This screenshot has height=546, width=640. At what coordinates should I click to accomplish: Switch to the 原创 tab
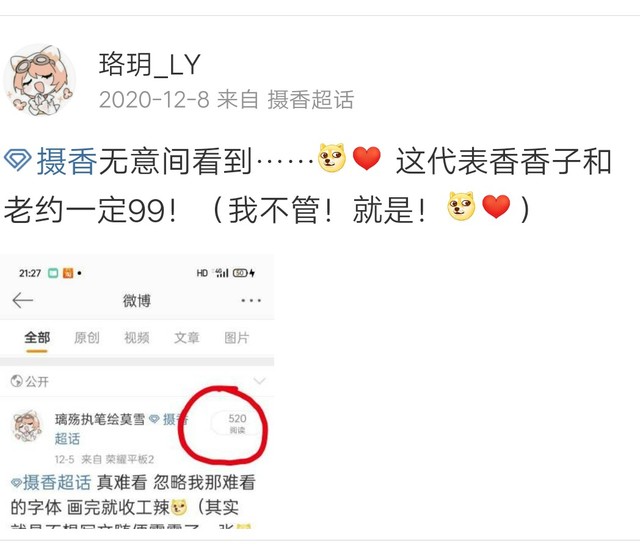point(87,338)
